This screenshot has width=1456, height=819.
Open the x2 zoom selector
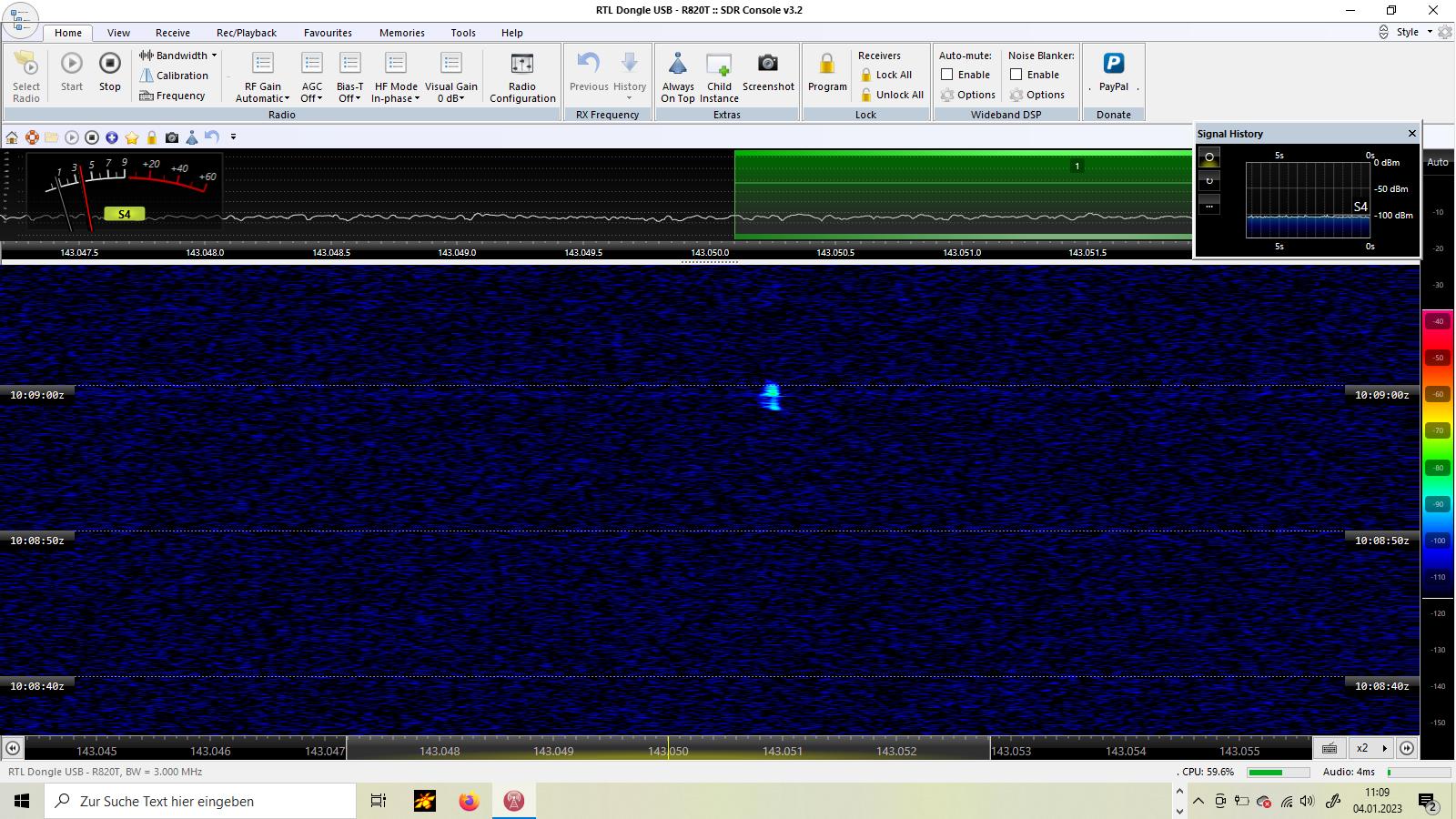pyautogui.click(x=1372, y=748)
